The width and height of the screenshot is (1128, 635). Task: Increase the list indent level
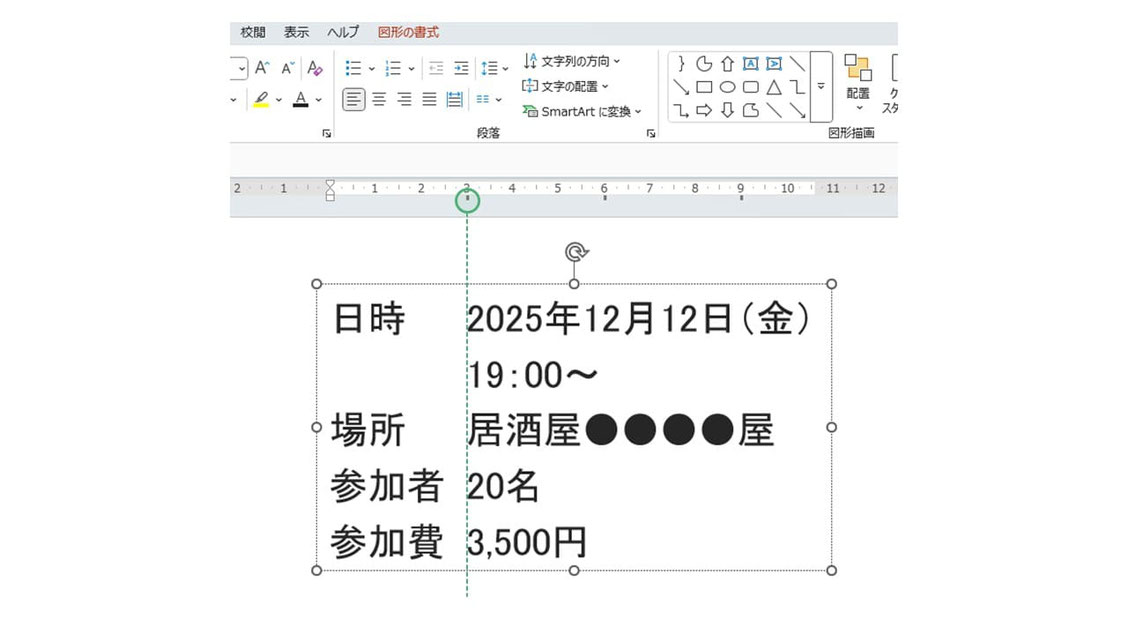tap(461, 68)
